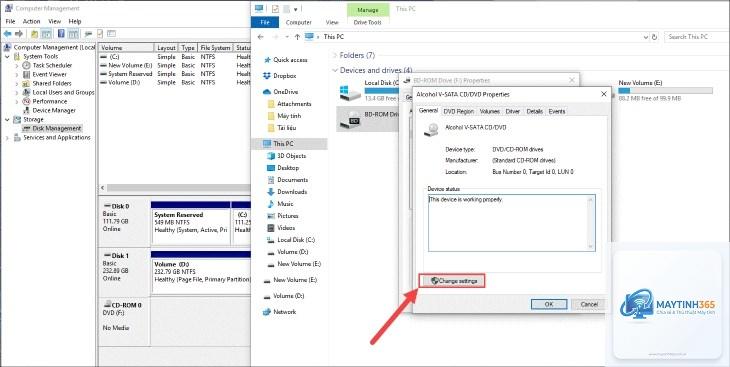The height and width of the screenshot is (367, 730).
Task: Click Explorer blue File button
Action: click(x=265, y=22)
